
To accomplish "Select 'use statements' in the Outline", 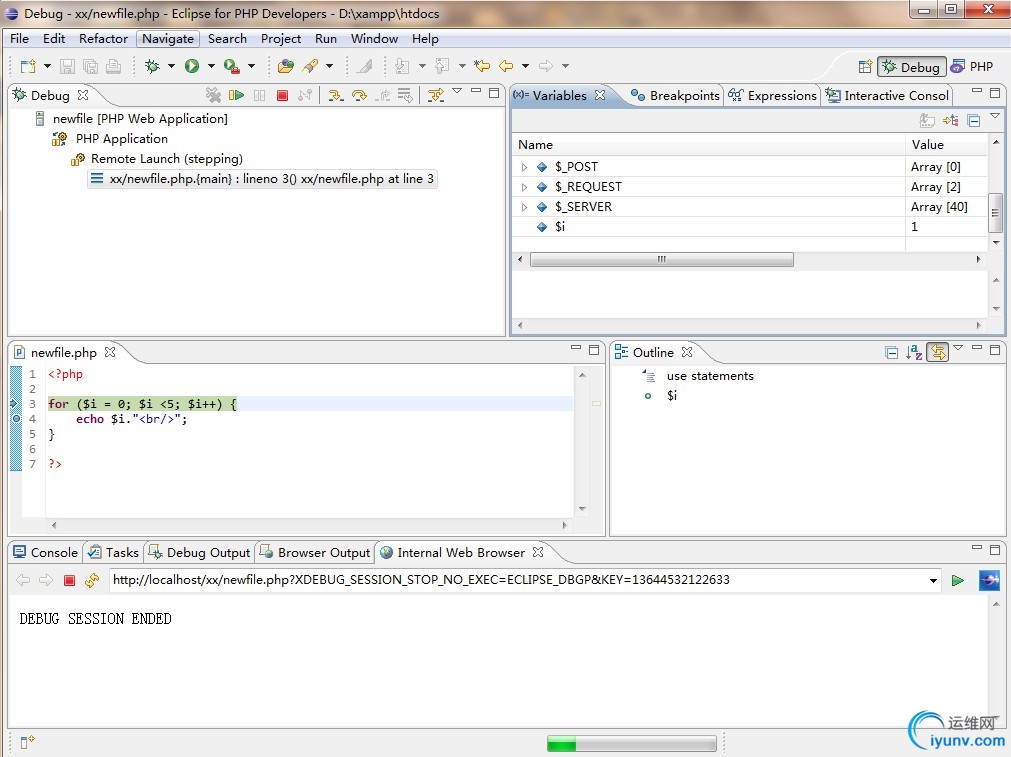I will click(x=710, y=376).
